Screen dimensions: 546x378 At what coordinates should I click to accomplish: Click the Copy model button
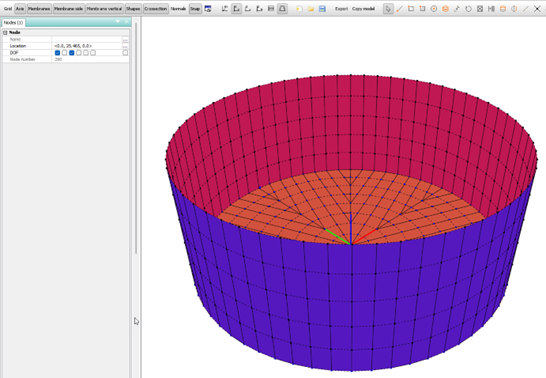pyautogui.click(x=364, y=9)
